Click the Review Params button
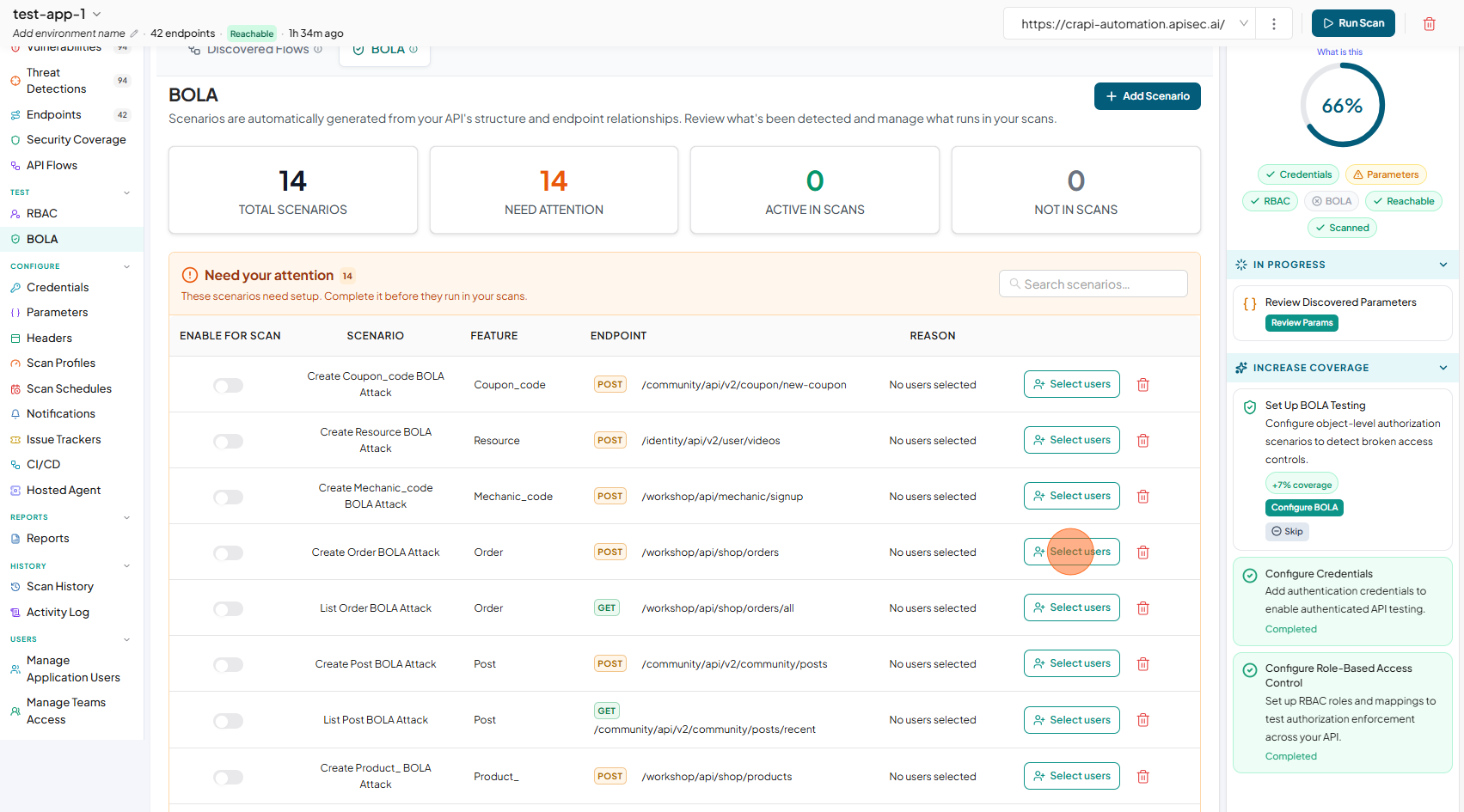This screenshot has width=1464, height=812. click(x=1302, y=323)
